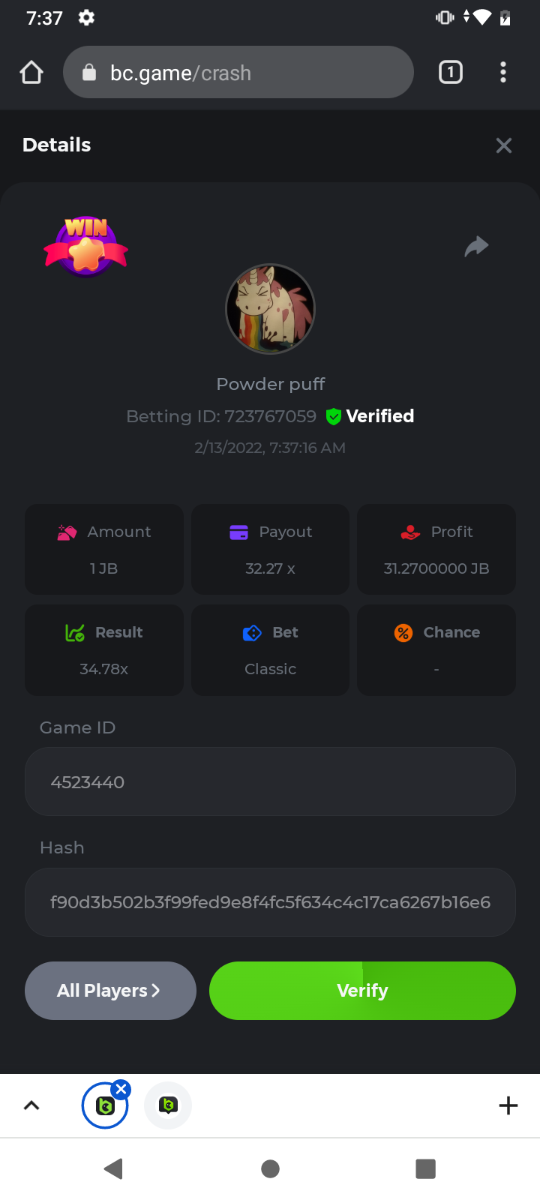This screenshot has width=540, height=1200.
Task: Switch to the second bottom tab
Action: [x=168, y=1106]
